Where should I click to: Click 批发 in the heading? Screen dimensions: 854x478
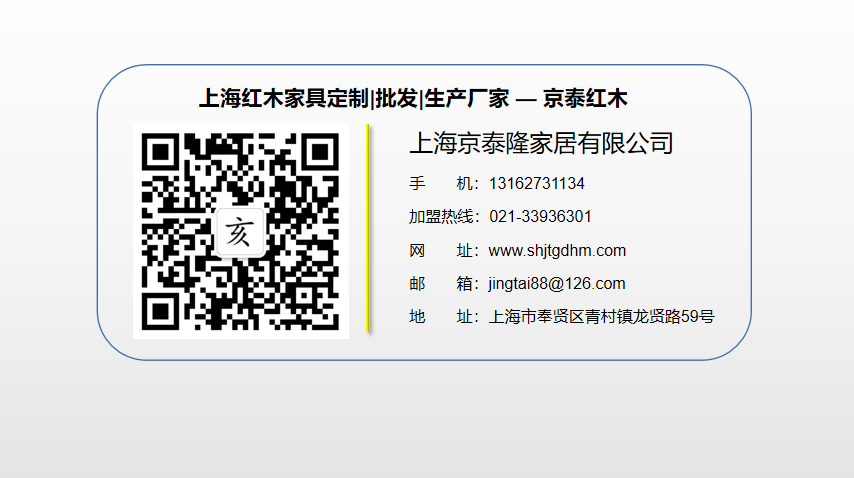coord(396,98)
